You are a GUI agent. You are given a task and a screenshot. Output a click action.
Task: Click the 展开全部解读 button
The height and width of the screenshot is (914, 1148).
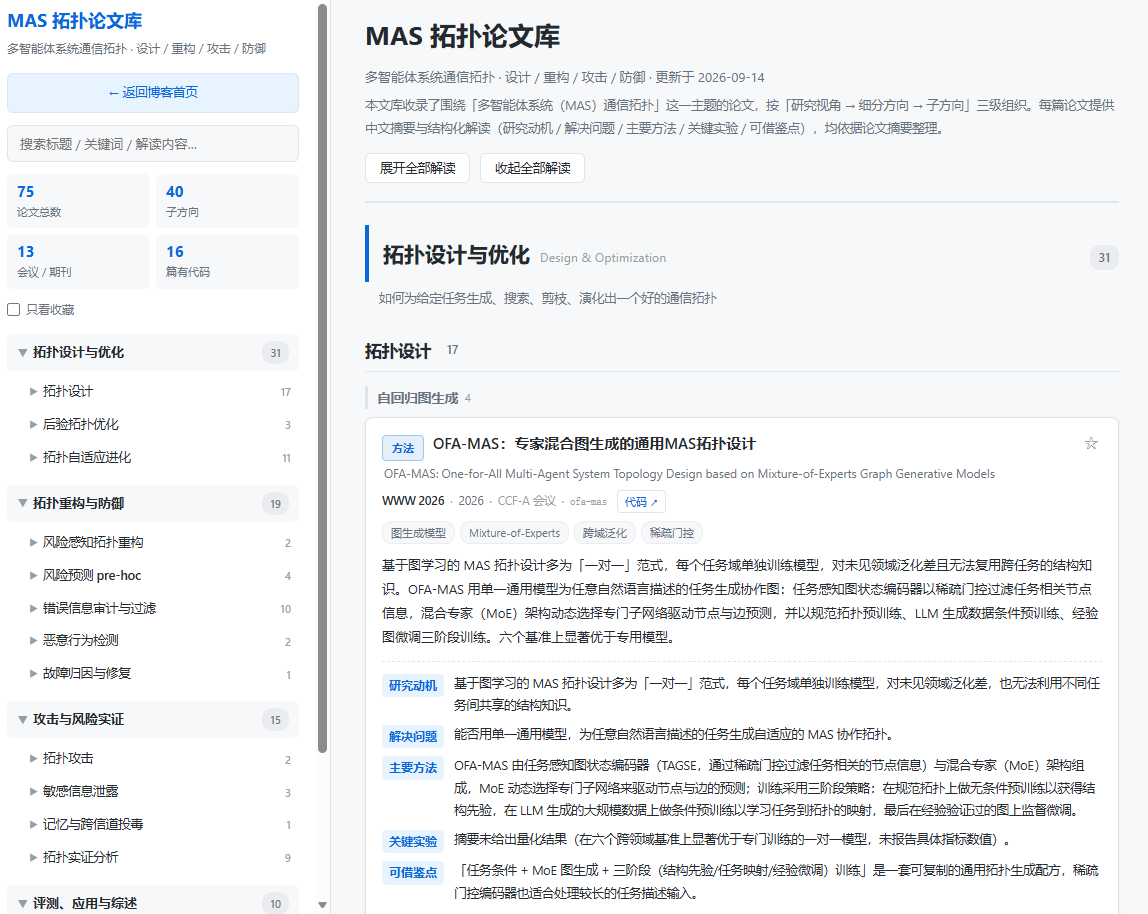(417, 168)
